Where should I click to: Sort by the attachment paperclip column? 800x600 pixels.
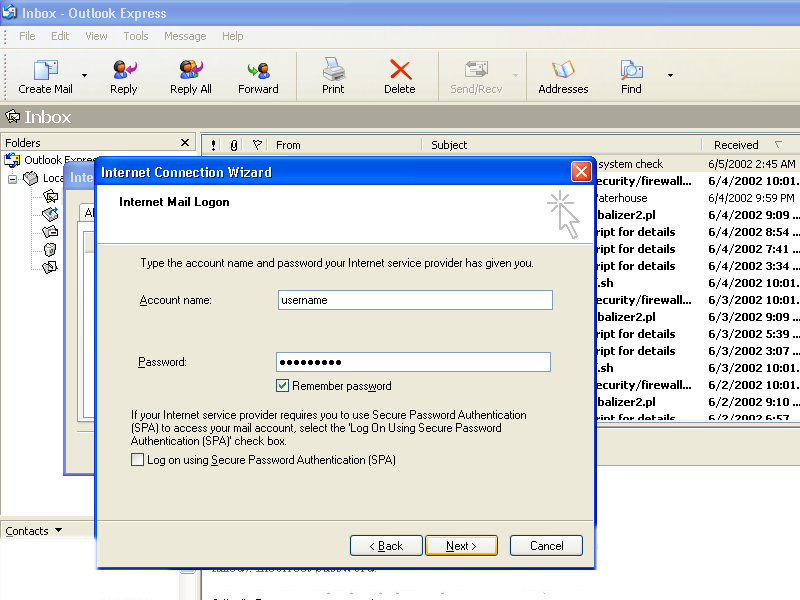233,145
